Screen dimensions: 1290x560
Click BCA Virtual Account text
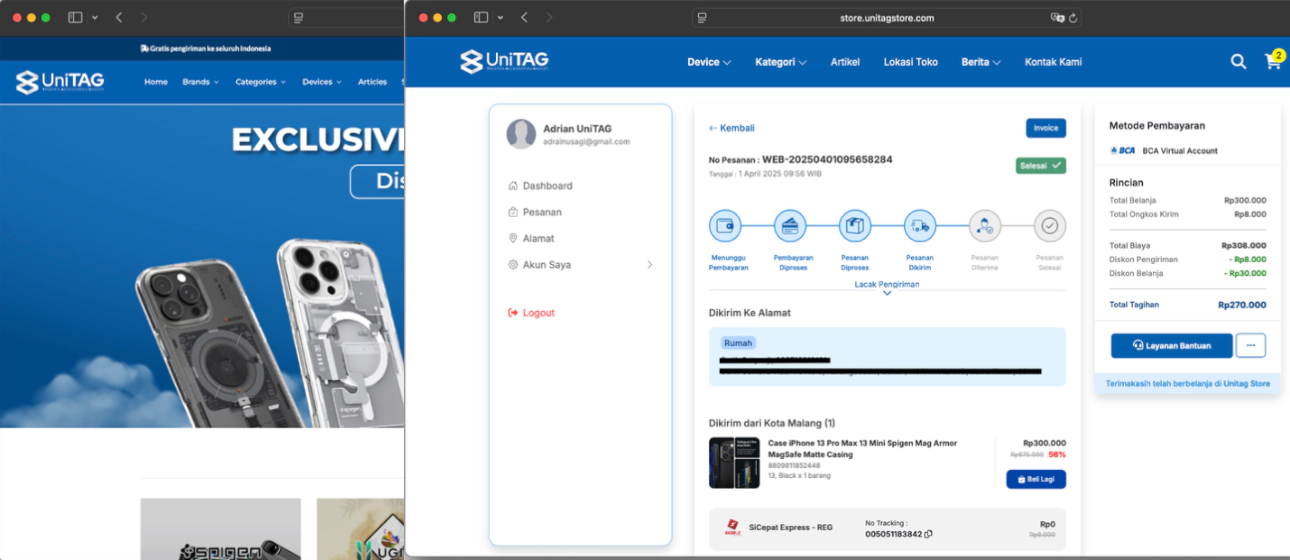(1180, 151)
